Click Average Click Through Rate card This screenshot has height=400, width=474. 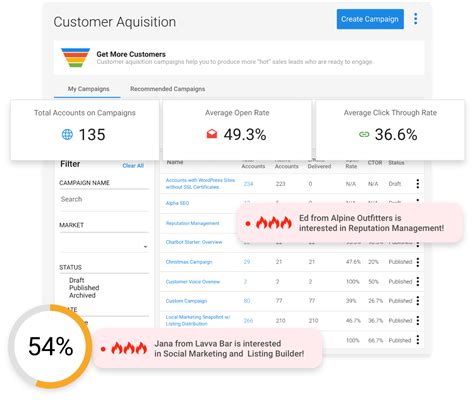coord(390,130)
